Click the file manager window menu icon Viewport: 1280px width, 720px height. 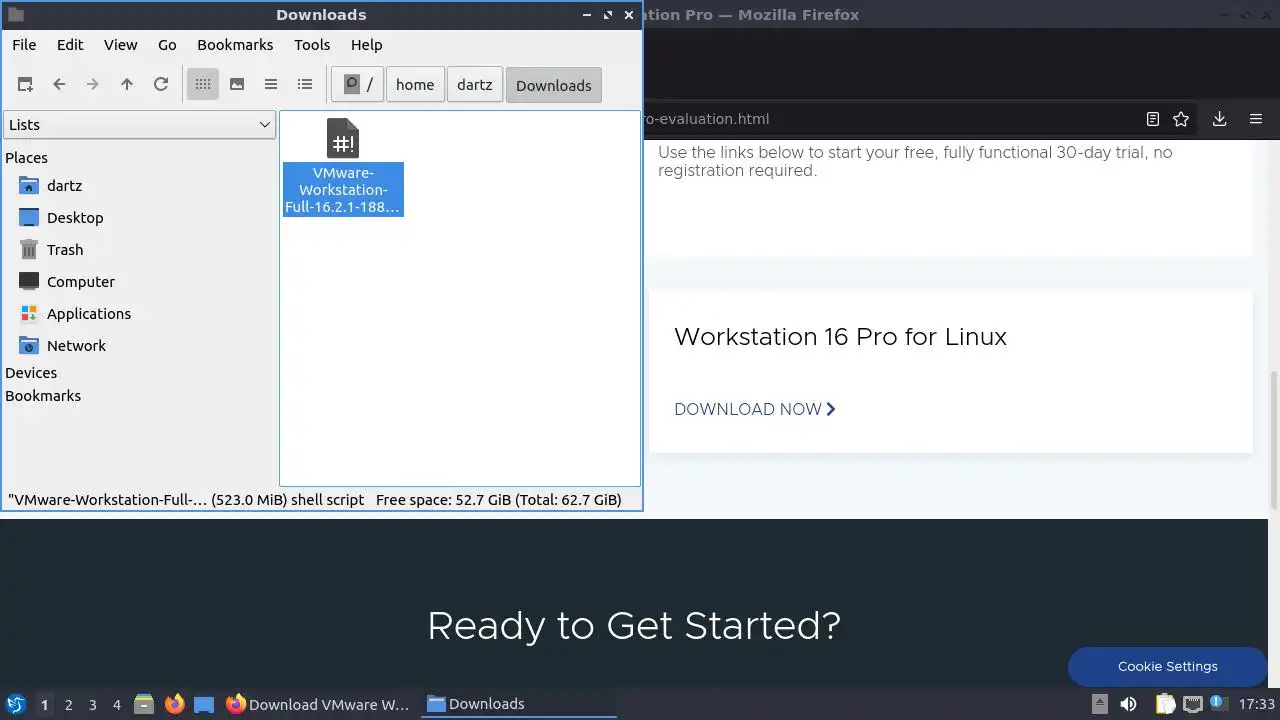[x=15, y=15]
